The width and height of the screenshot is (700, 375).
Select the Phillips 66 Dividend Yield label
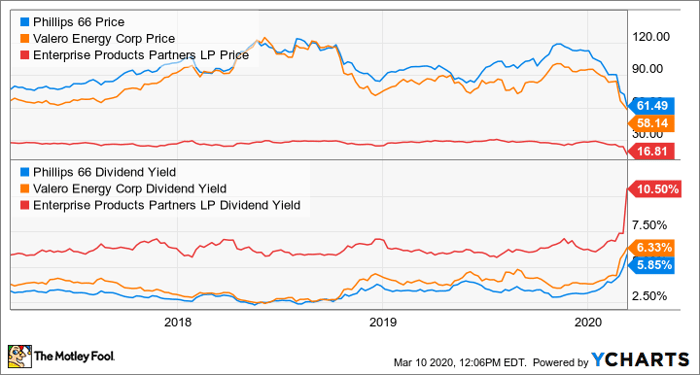(104, 172)
